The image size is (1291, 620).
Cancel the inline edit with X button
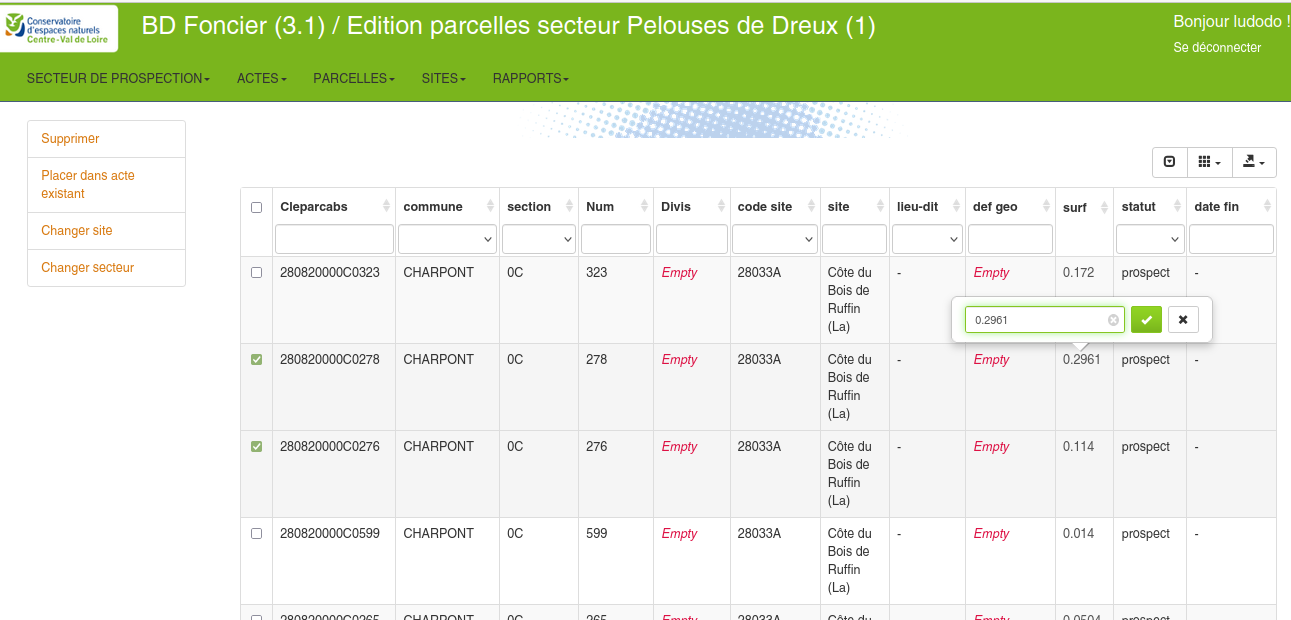[1183, 320]
